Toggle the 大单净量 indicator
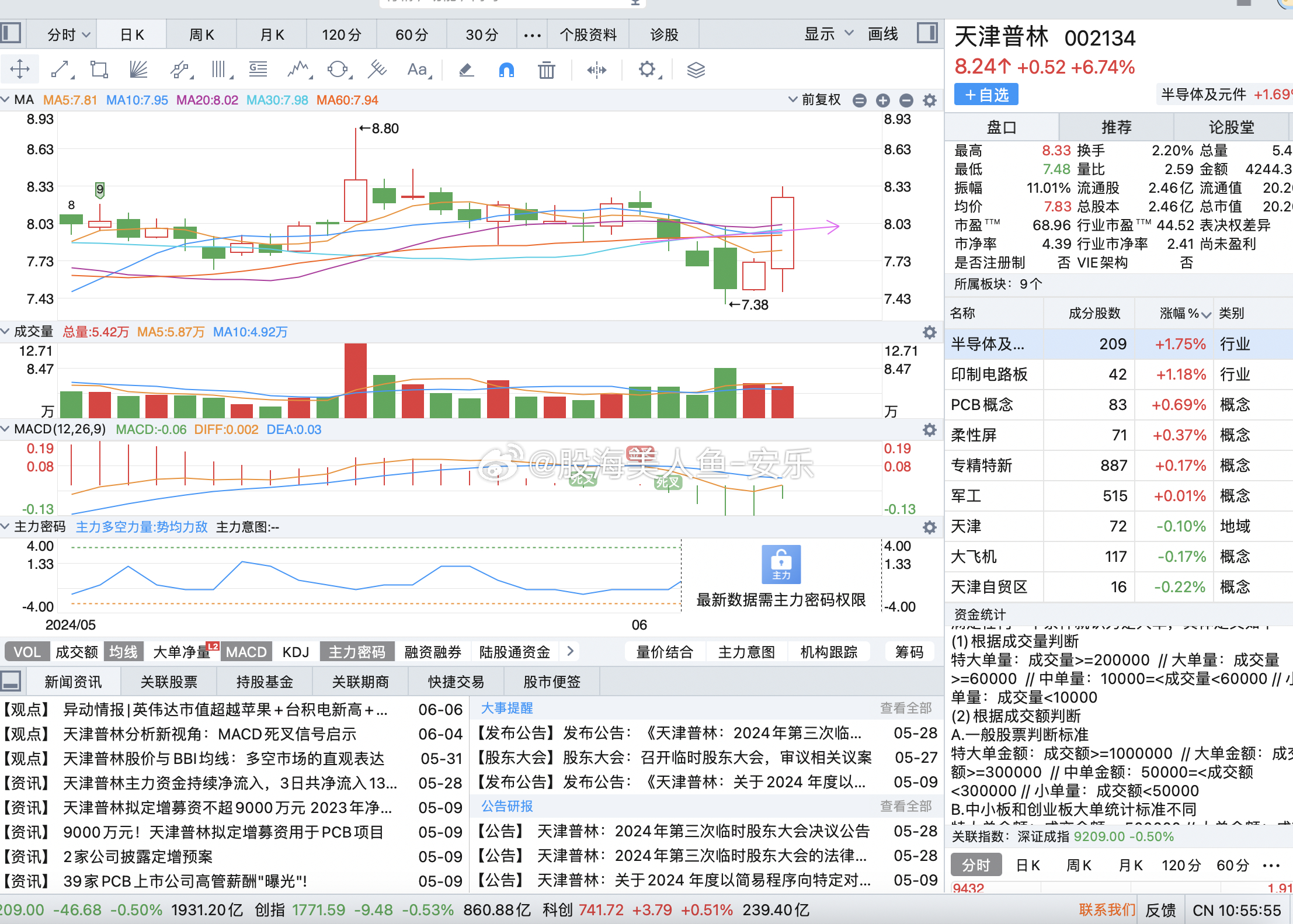This screenshot has width=1293, height=924. click(182, 652)
